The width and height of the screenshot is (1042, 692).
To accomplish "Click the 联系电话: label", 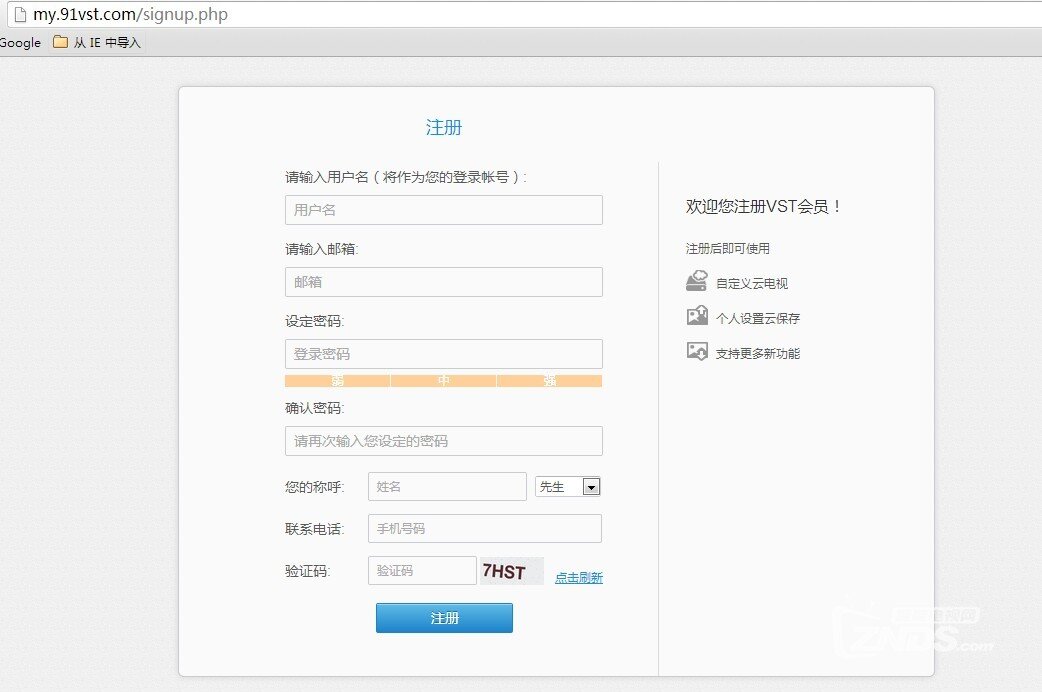I will (x=314, y=529).
